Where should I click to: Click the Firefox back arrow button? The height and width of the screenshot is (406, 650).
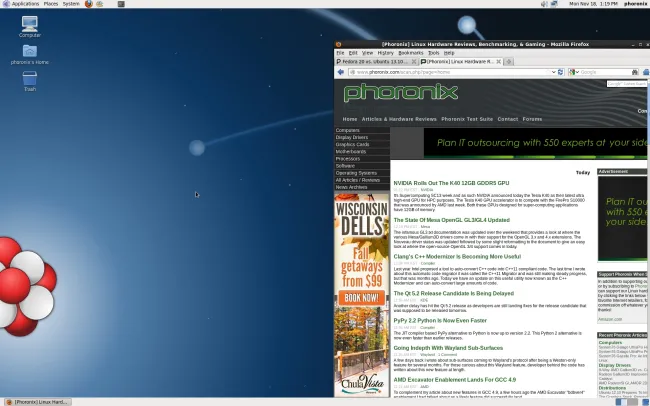click(341, 72)
